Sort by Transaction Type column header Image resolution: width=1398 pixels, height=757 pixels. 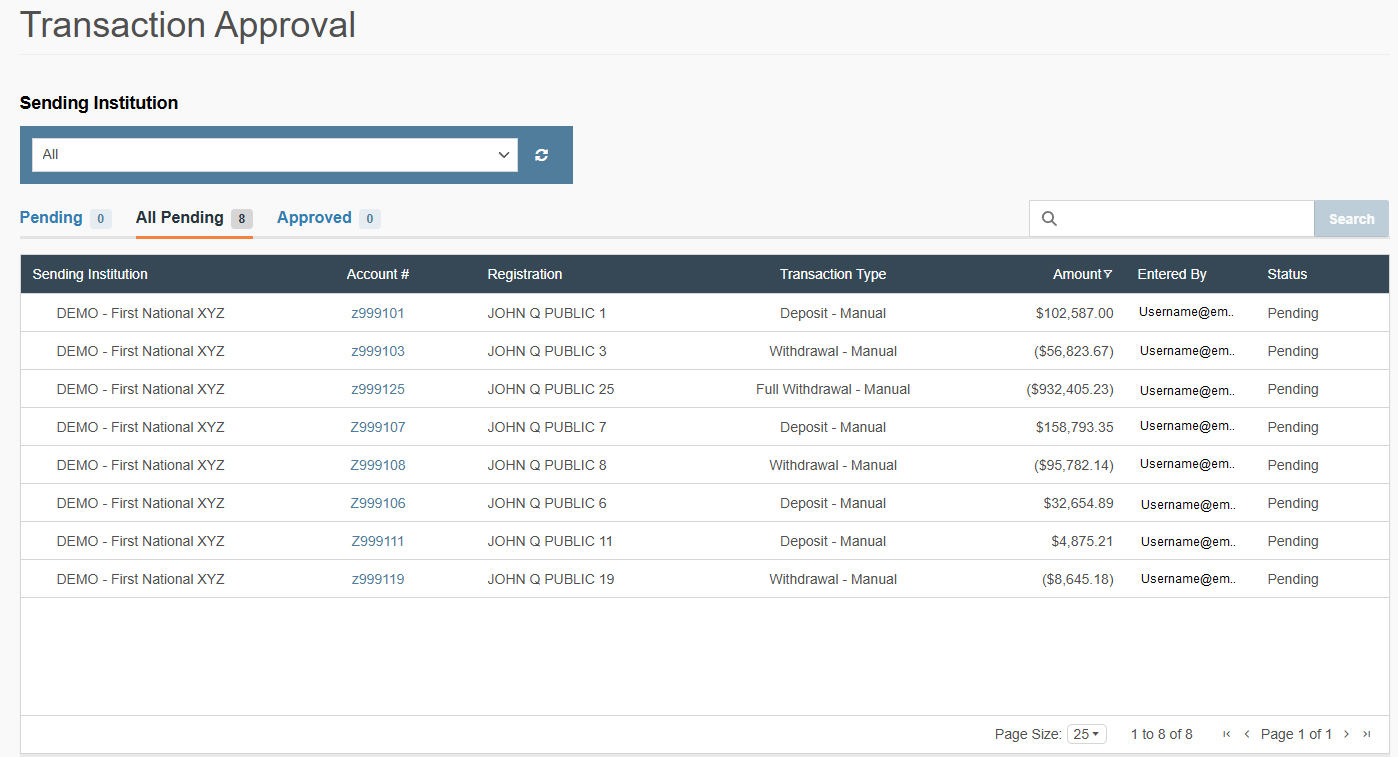833,274
